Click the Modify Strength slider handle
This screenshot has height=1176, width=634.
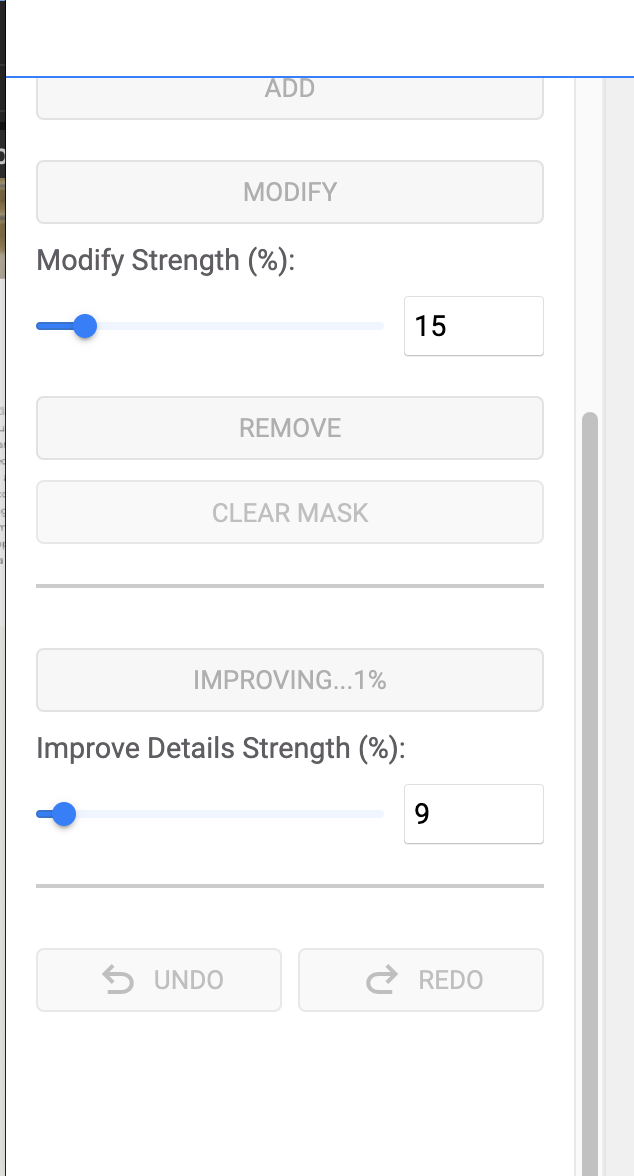[85, 326]
